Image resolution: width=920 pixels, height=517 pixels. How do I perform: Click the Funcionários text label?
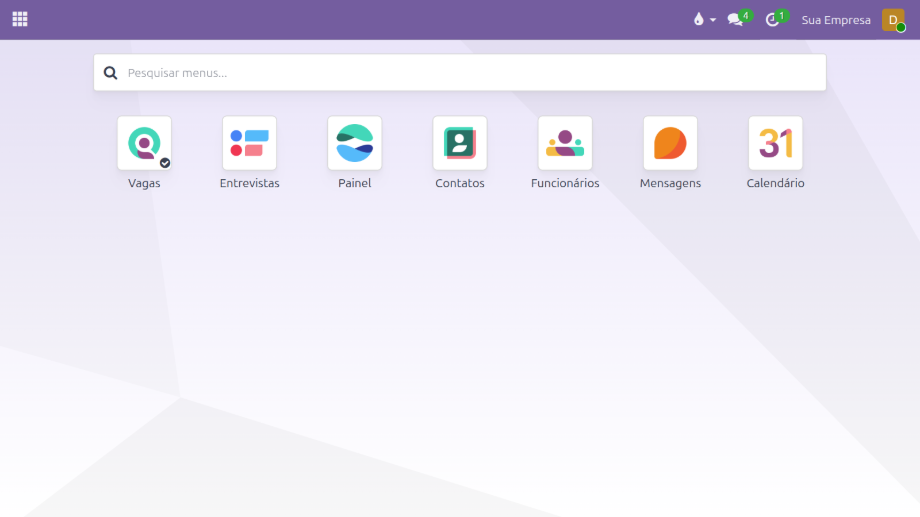[565, 184]
